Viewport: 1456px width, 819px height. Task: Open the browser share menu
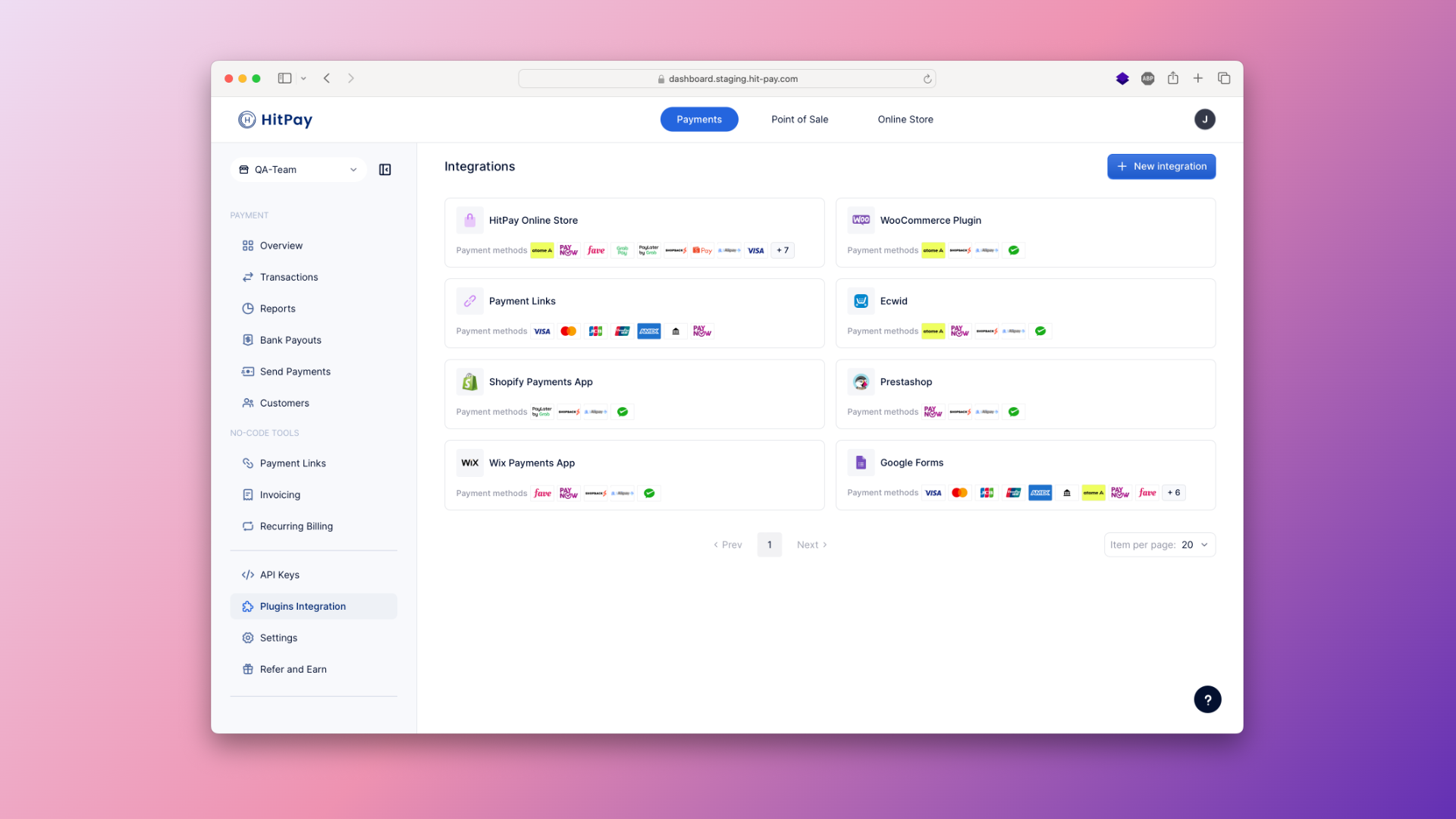1173,78
